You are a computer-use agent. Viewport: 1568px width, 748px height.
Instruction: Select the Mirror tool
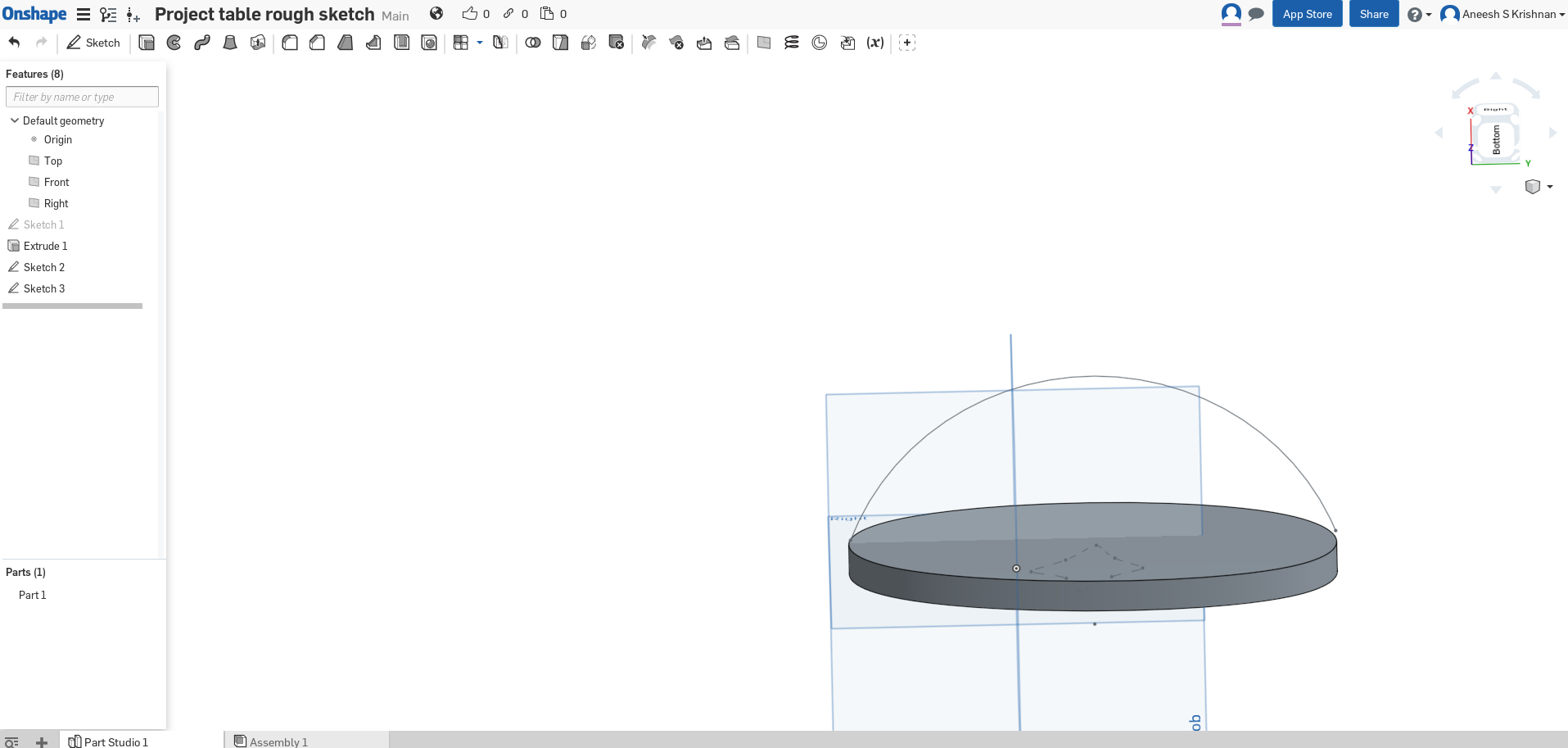[500, 43]
